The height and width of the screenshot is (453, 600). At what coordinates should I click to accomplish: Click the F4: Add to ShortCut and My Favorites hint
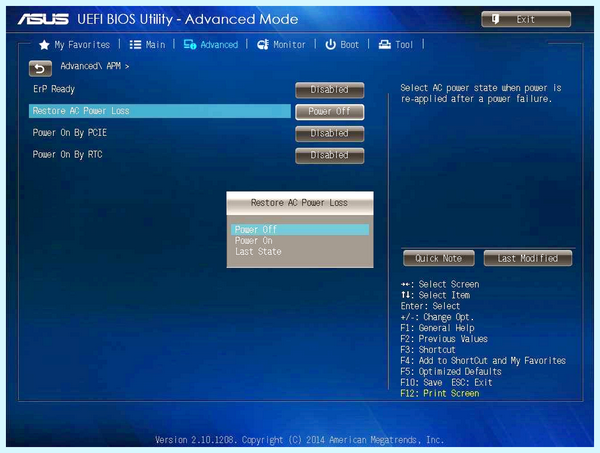pos(483,360)
